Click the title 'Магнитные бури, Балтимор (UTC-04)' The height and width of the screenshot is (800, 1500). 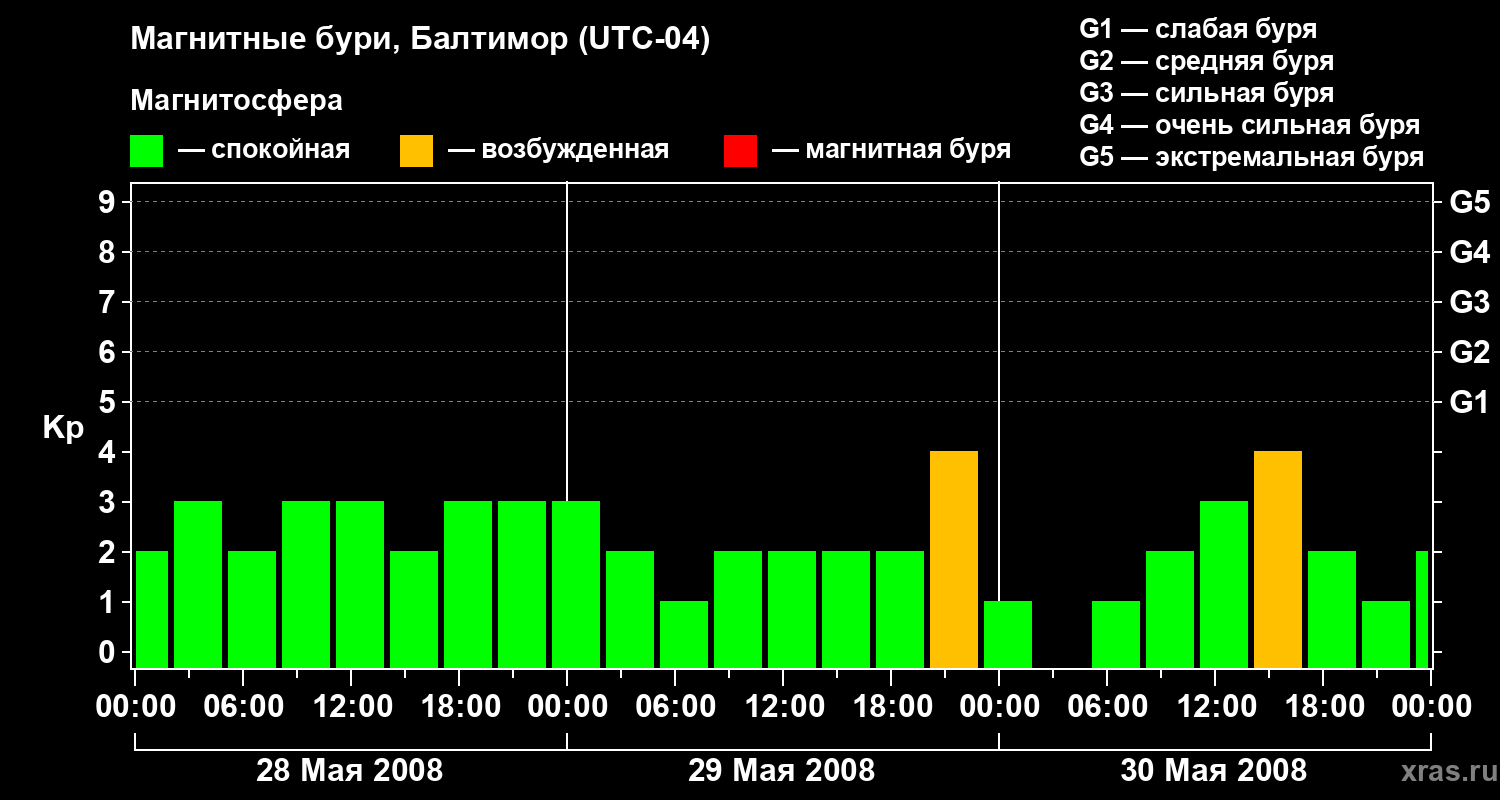(420, 40)
